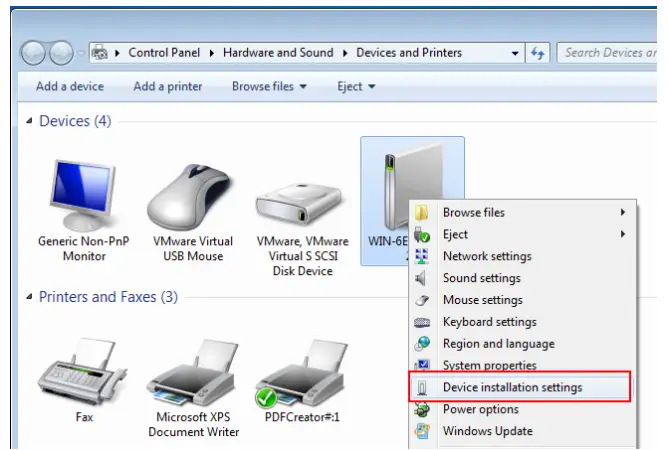Click the Search Devices input field
The image size is (668, 450).
[607, 53]
